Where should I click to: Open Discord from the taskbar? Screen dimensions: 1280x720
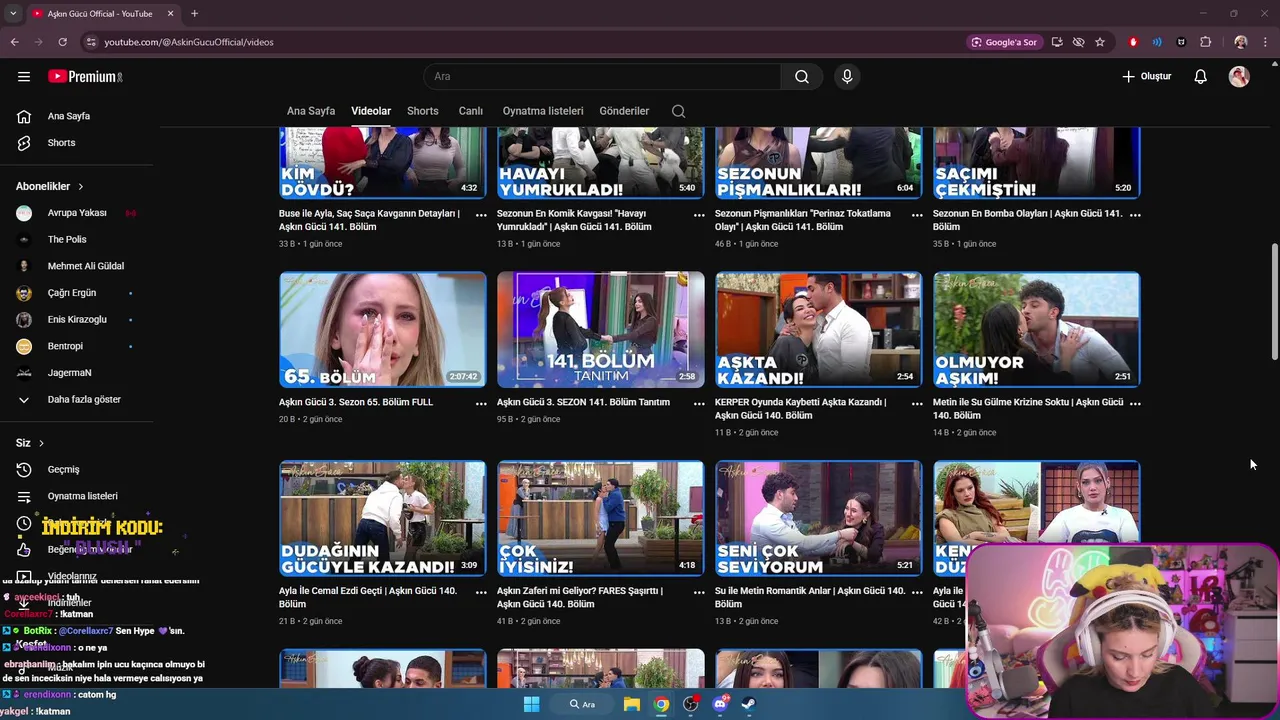(x=720, y=704)
